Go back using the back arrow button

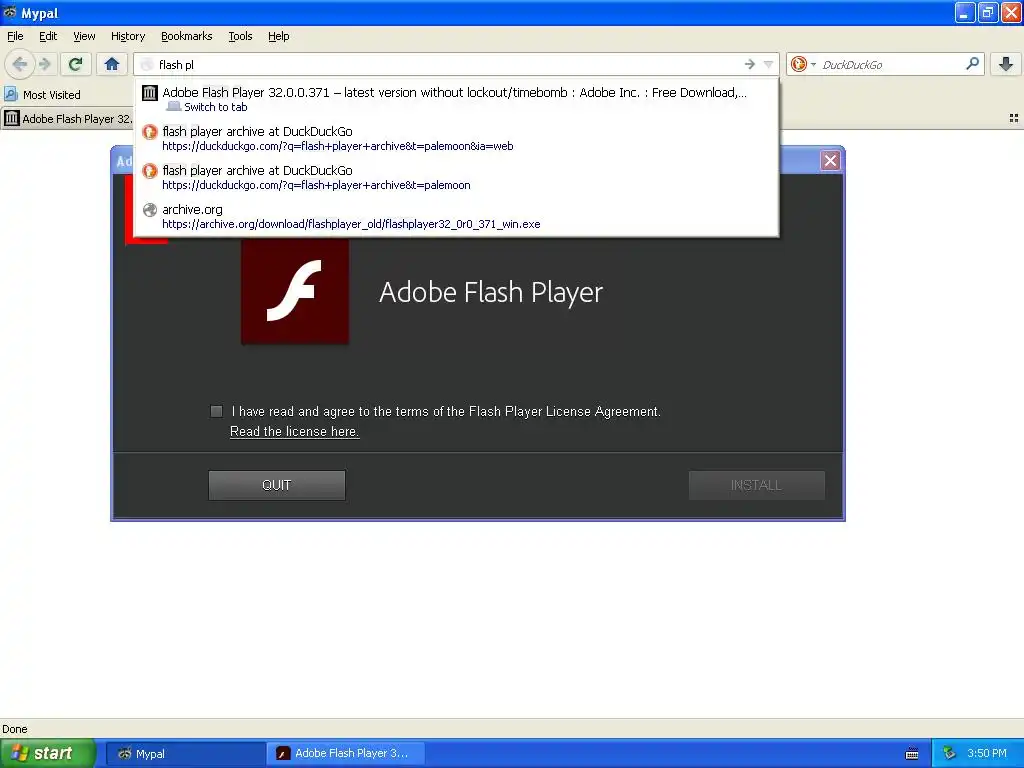pos(19,64)
